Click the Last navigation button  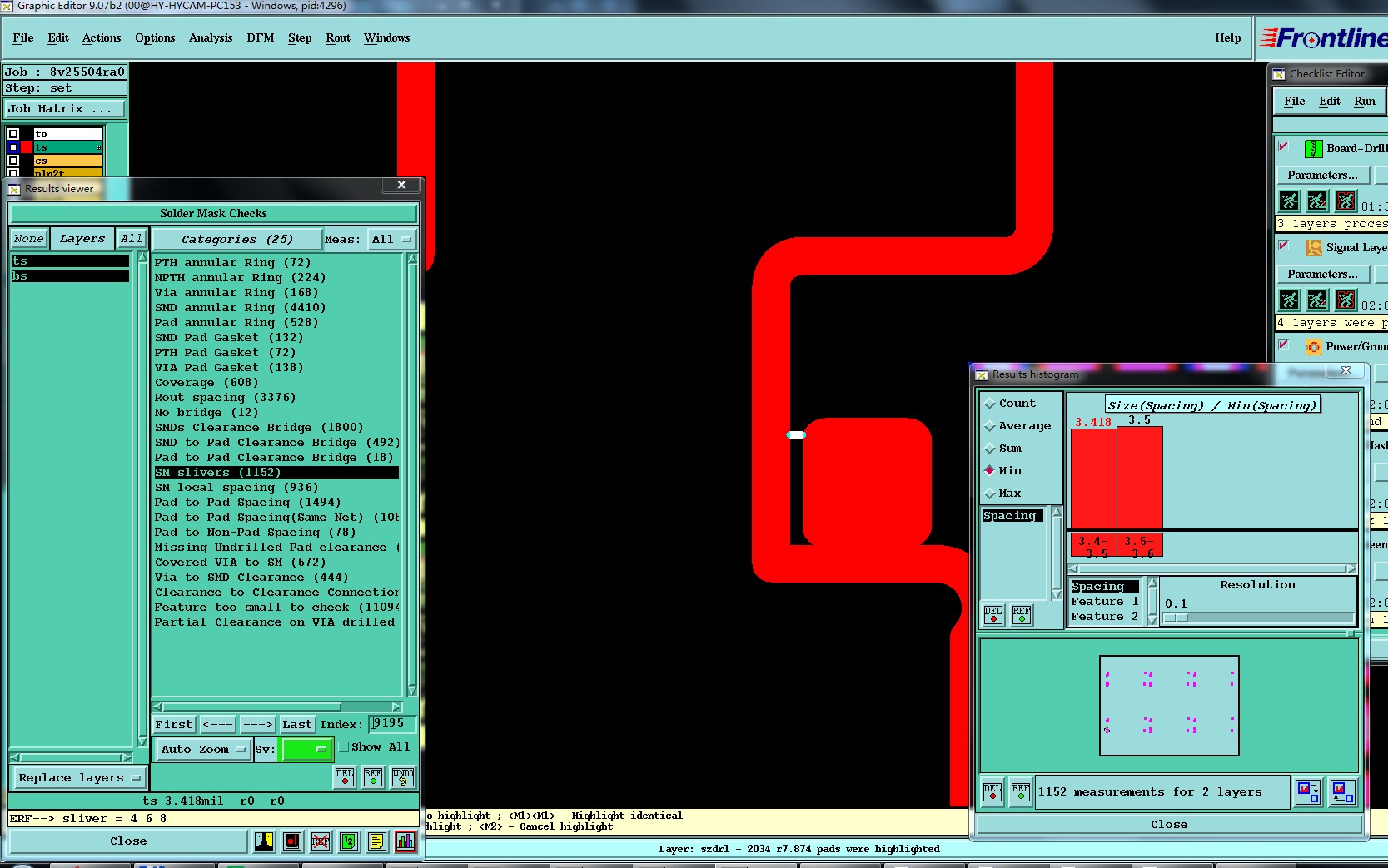[x=297, y=725]
